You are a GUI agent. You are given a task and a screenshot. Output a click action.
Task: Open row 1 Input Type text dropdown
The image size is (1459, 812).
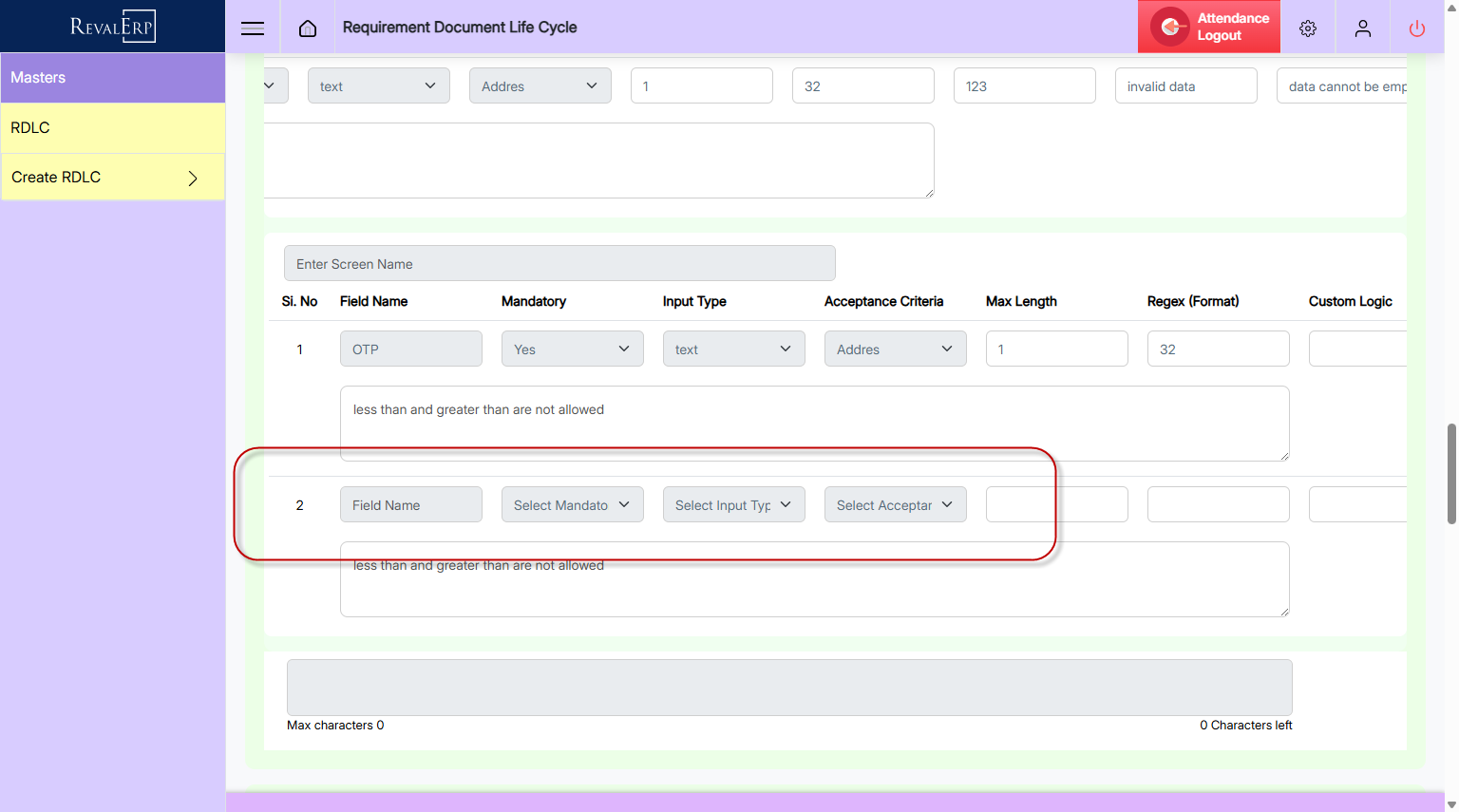[x=733, y=349]
